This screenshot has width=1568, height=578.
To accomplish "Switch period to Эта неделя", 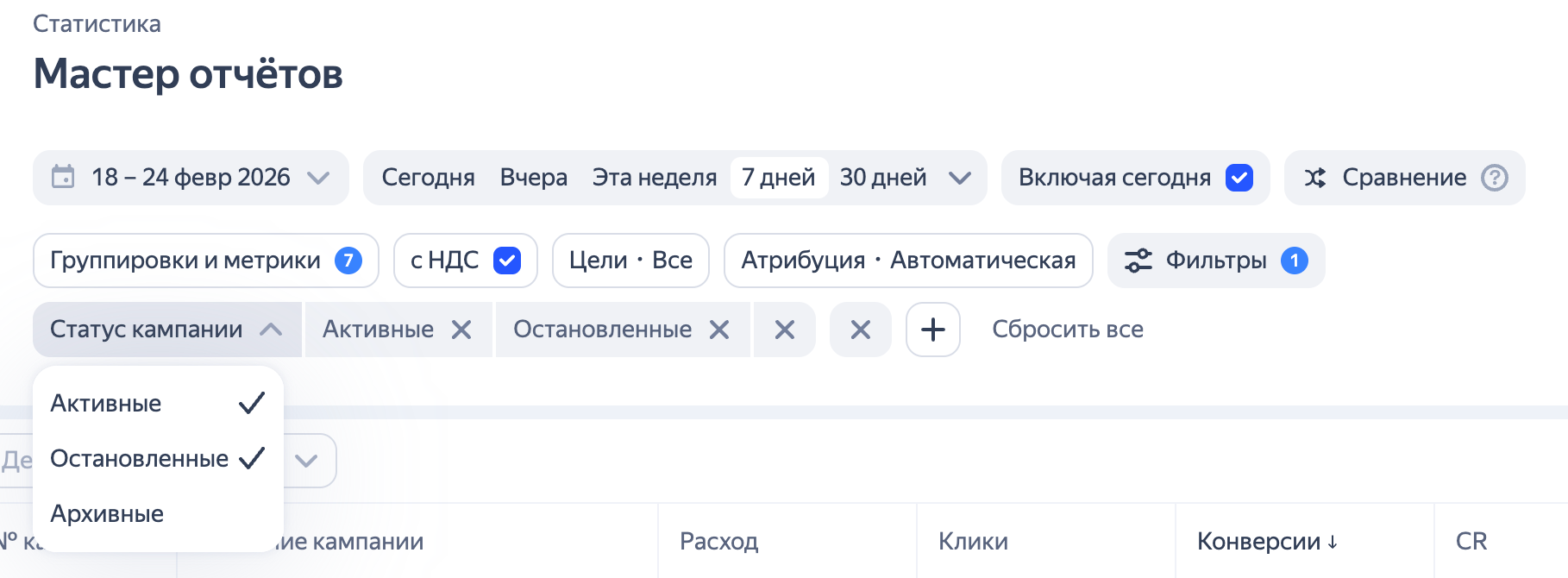I will pyautogui.click(x=655, y=178).
